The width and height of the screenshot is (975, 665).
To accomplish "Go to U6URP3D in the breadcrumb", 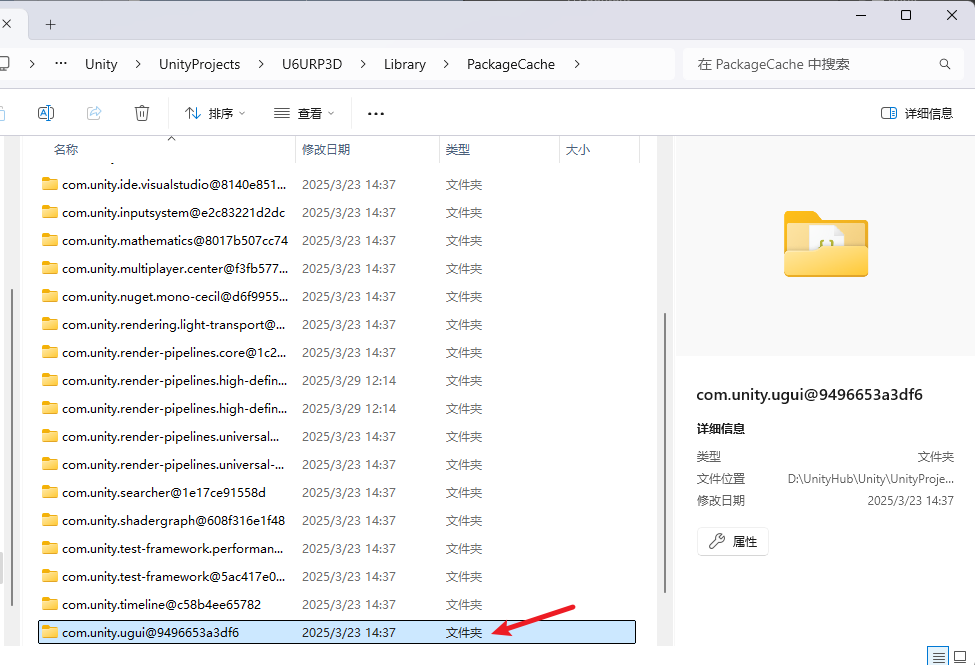I will click(312, 64).
